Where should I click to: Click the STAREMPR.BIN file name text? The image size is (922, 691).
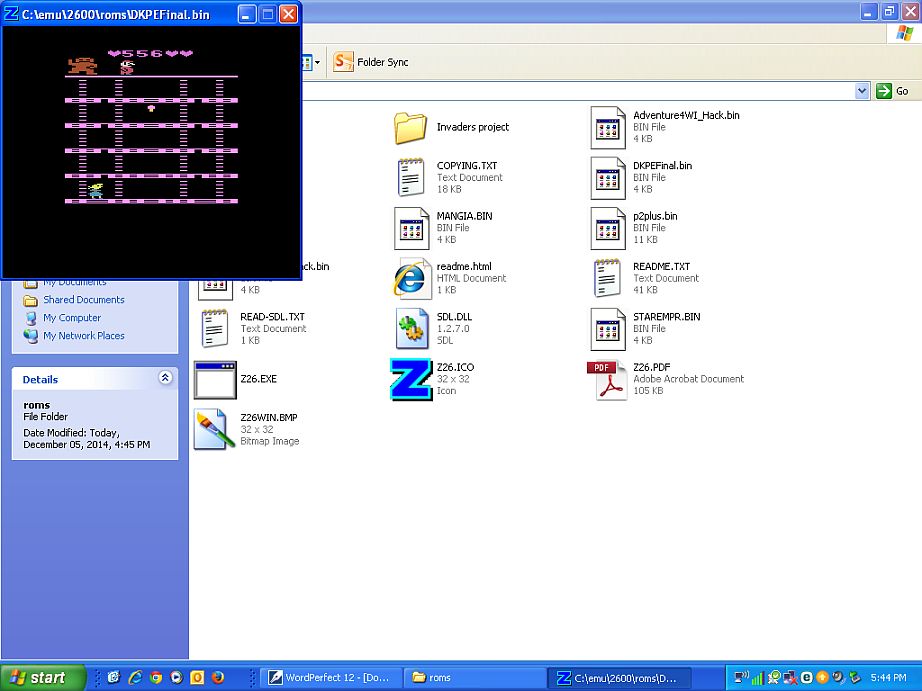[667, 316]
